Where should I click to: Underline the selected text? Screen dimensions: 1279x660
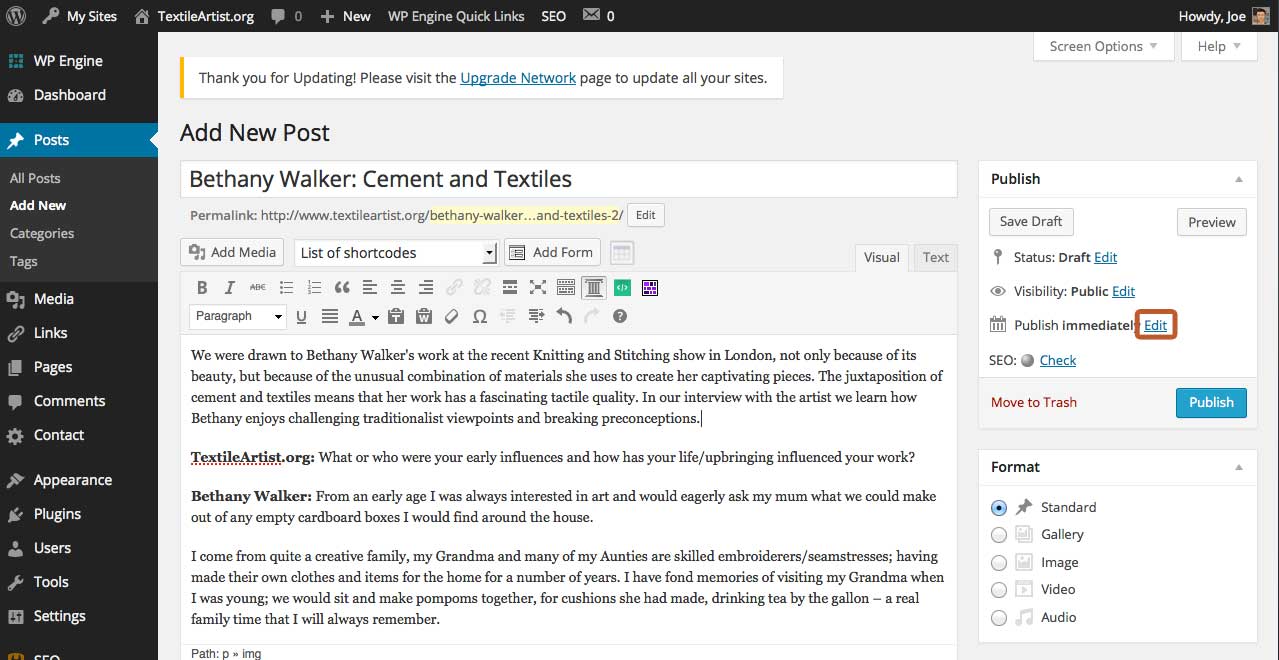(301, 317)
